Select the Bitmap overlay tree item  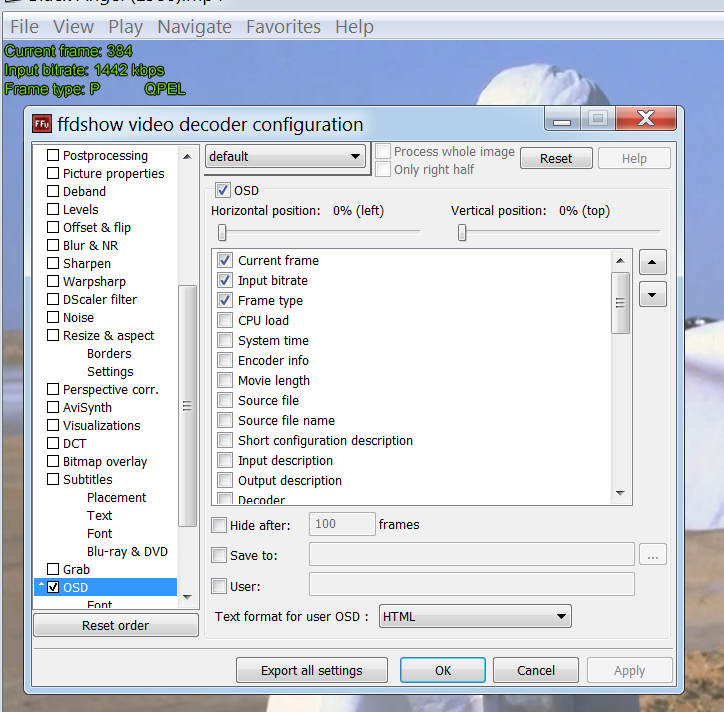pos(105,461)
